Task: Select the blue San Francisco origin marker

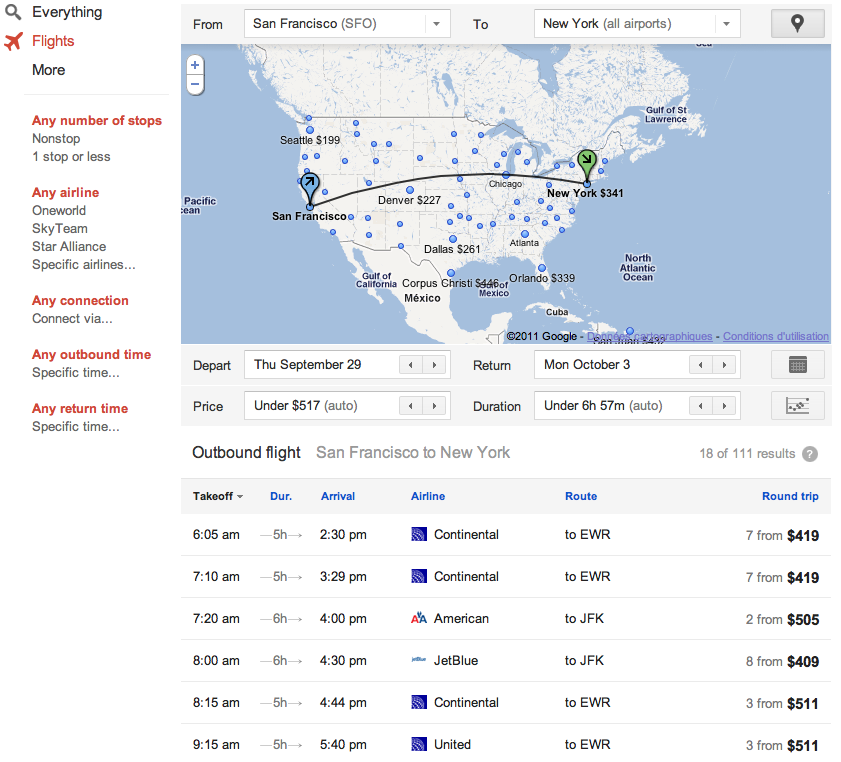Action: tap(309, 188)
